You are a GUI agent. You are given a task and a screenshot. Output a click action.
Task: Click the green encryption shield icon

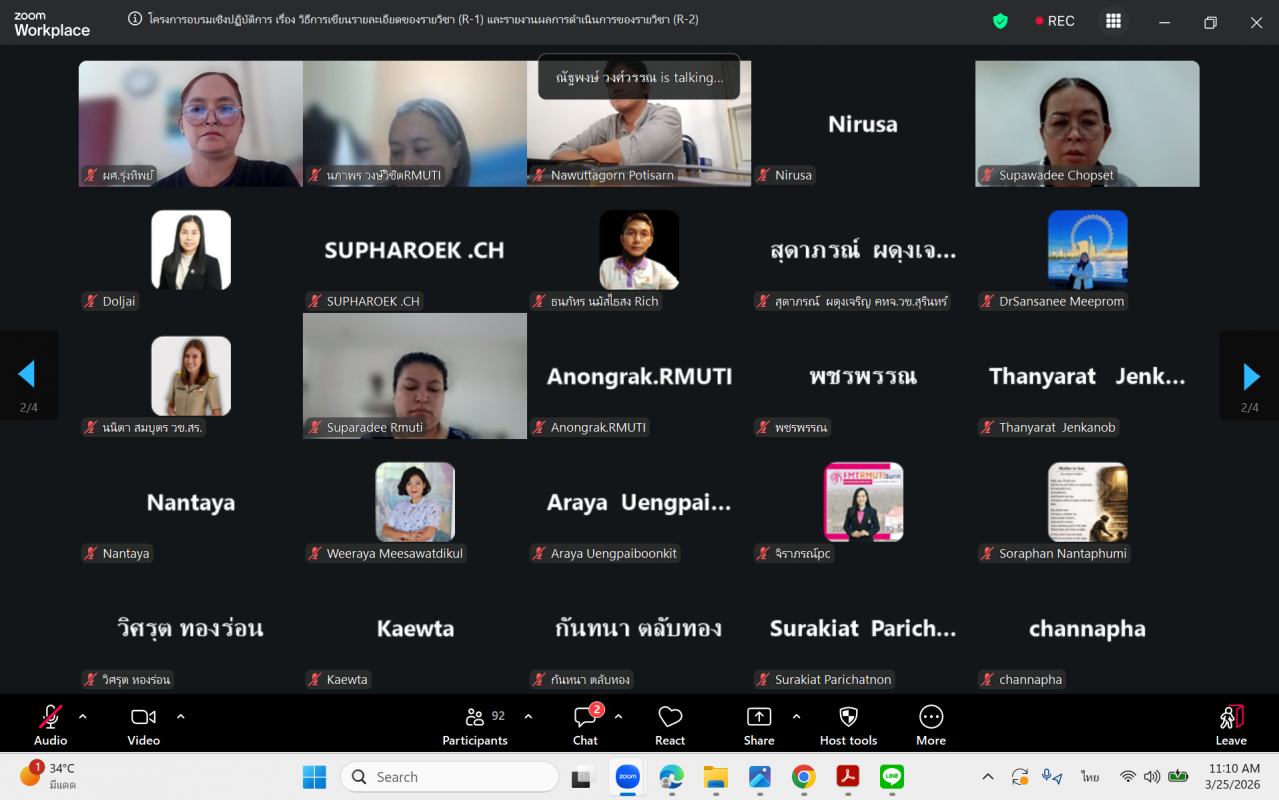(x=1000, y=21)
